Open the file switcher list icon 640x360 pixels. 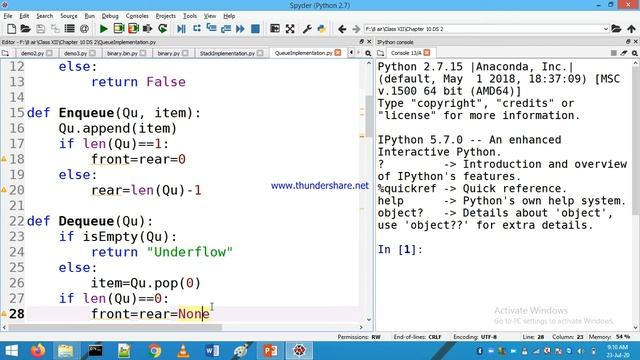point(70,29)
